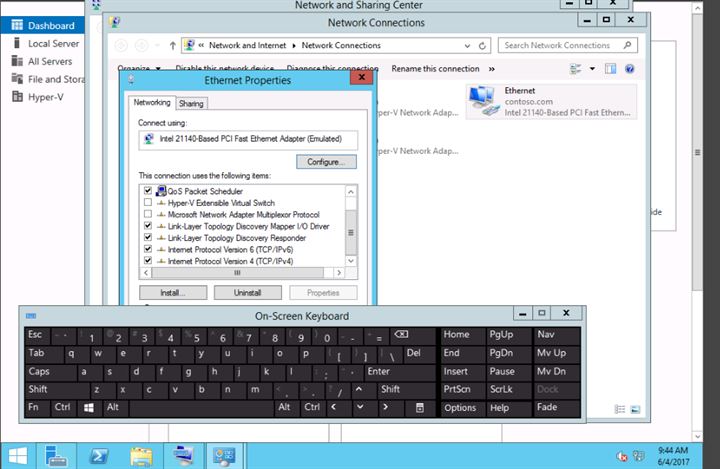Open Network Connections help icon
Image resolution: width=720 pixels, height=469 pixels.
[630, 69]
